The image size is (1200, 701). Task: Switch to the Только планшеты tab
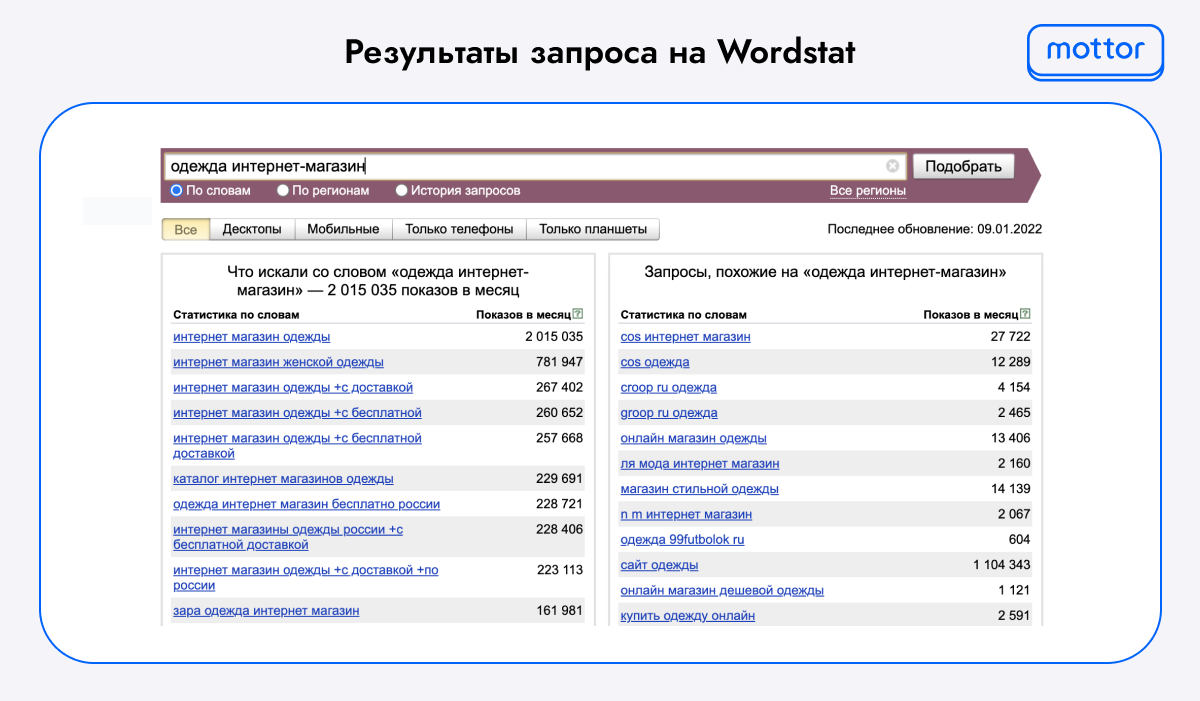[593, 229]
